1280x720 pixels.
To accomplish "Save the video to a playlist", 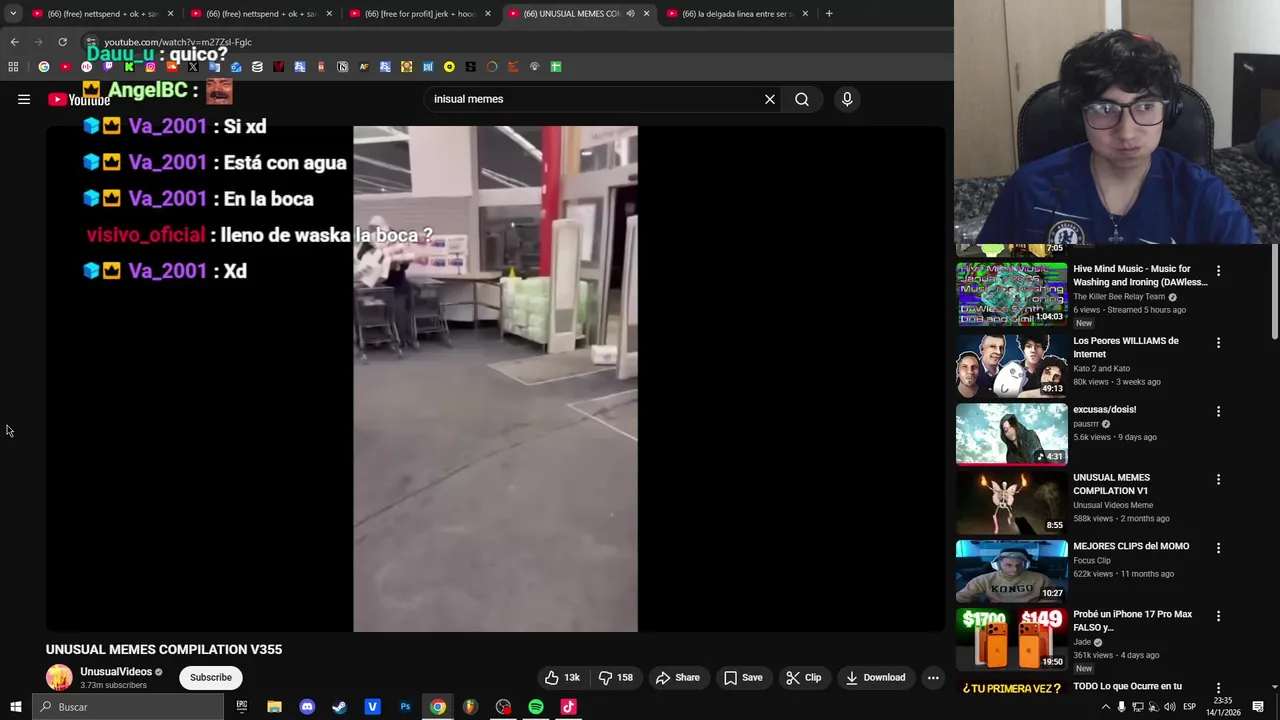I will pyautogui.click(x=743, y=677).
